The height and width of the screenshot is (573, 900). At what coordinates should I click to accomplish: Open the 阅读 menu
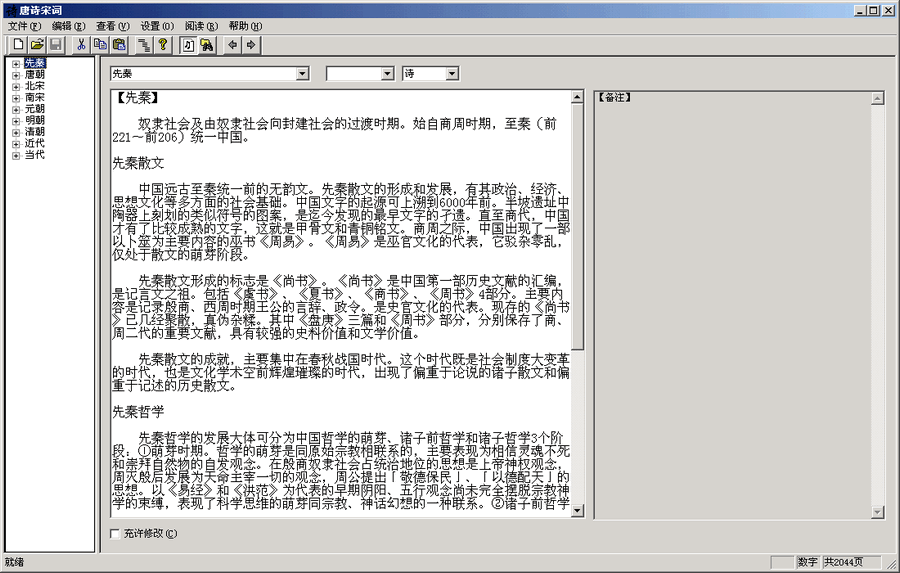(201, 26)
